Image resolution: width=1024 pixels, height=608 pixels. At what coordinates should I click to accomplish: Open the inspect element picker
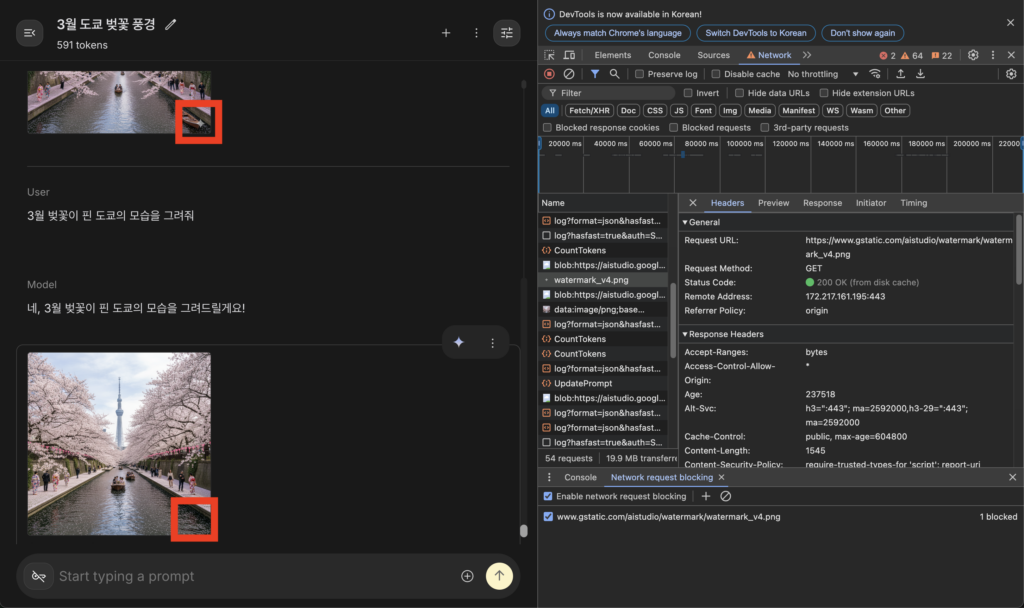click(550, 55)
